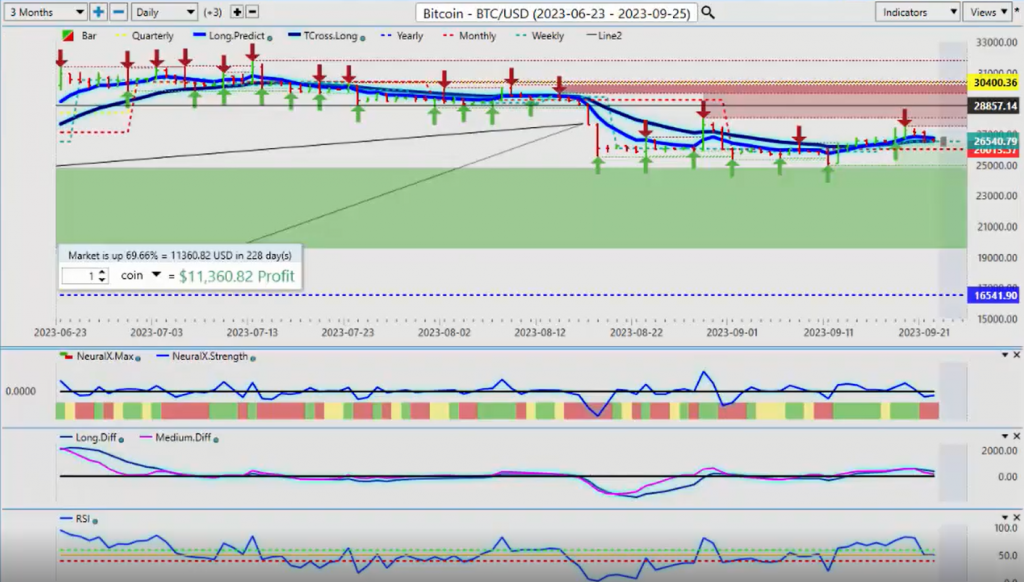Toggle the Monthly legend entry

(470, 36)
